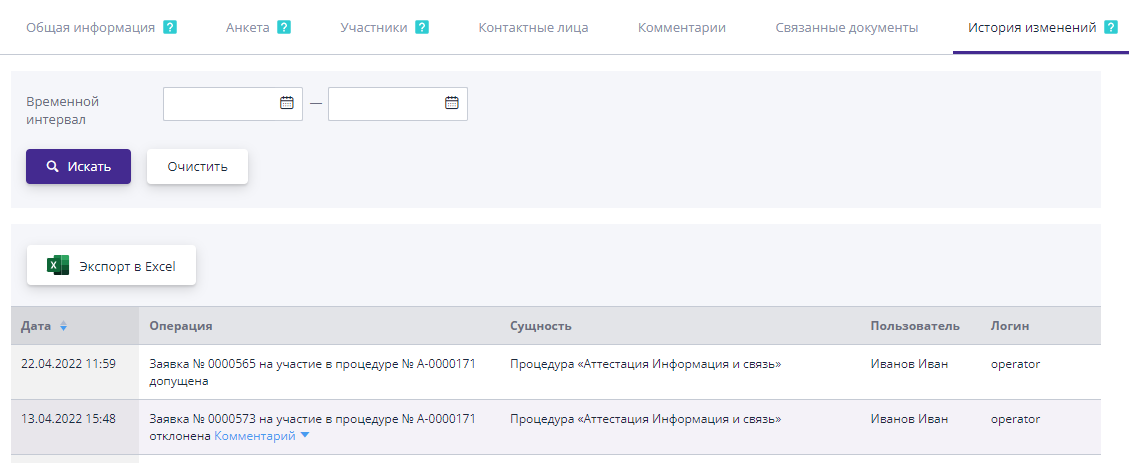Open calendar picker for end date
The width and height of the screenshot is (1129, 463).
tap(451, 103)
